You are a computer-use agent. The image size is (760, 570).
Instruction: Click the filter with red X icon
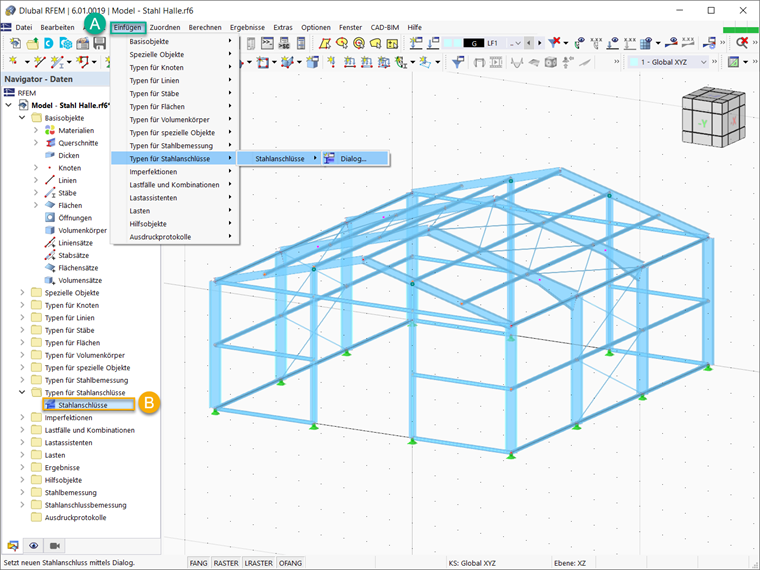point(554,43)
